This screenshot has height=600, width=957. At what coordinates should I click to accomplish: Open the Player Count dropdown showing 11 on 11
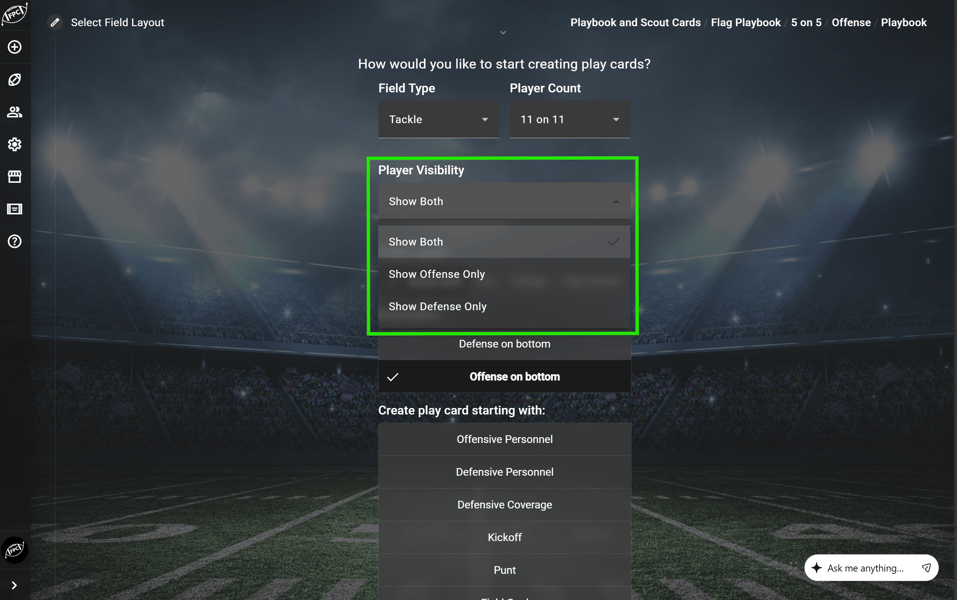[569, 119]
